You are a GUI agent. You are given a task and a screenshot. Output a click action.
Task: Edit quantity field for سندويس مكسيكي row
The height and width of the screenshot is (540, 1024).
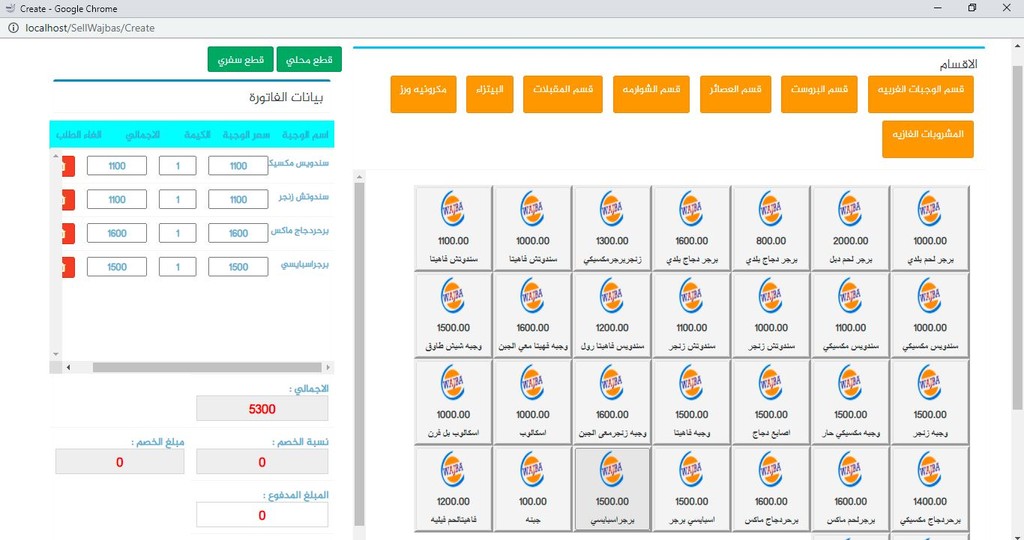click(178, 166)
